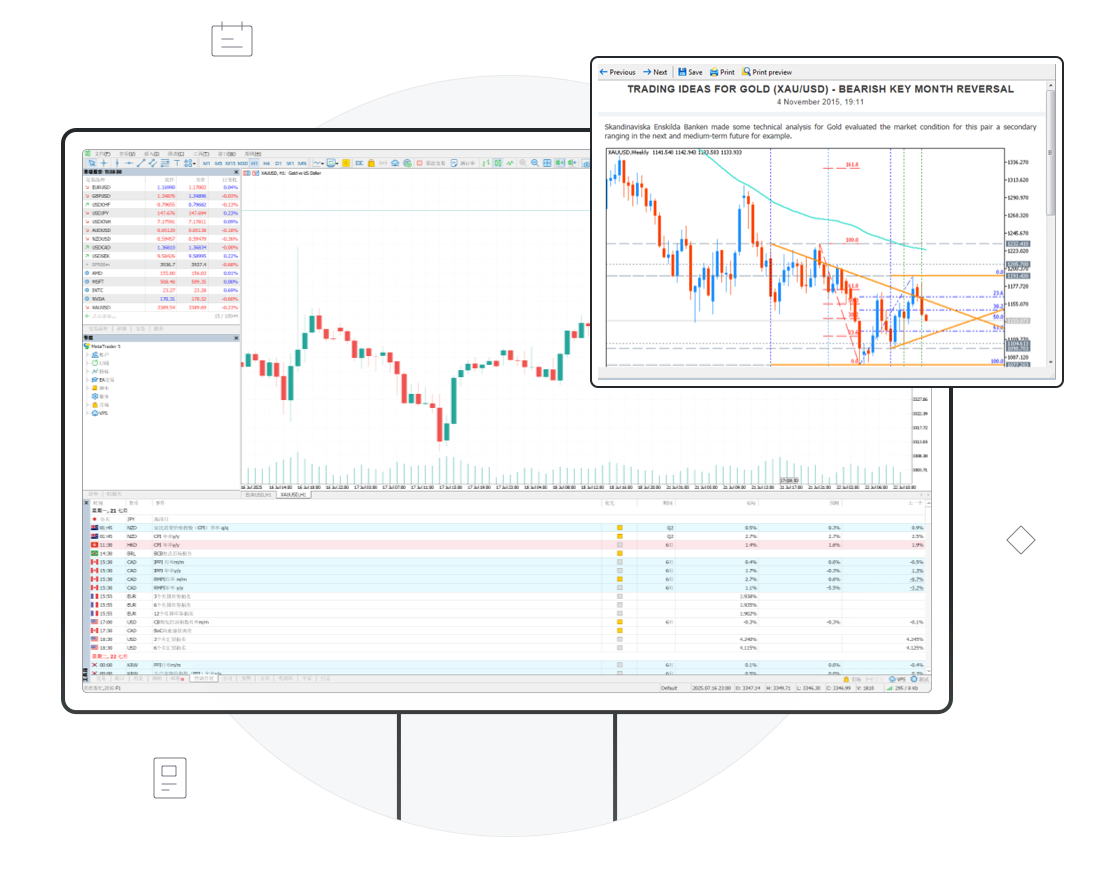The height and width of the screenshot is (896, 1120).
Task: Switch to the EURUSD,H1 chart tab
Action: tap(258, 494)
